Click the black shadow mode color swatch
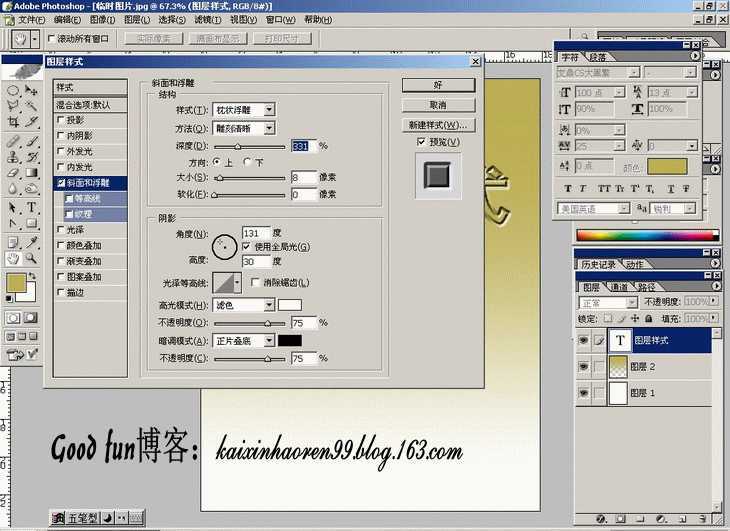This screenshot has width=730, height=531. point(290,341)
